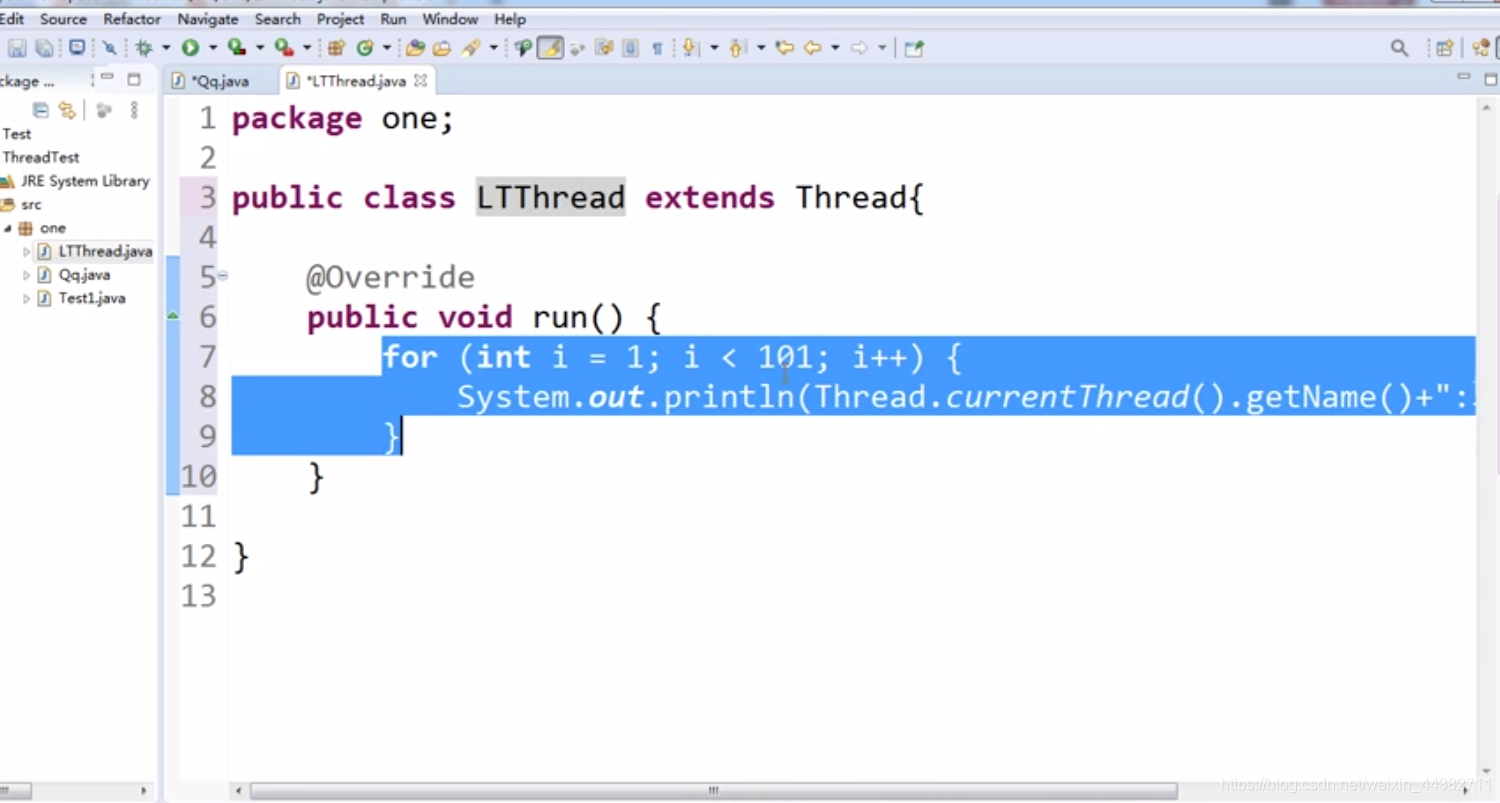Open the Refactor menu
Viewport: 1500px width, 803px height.
coord(132,19)
